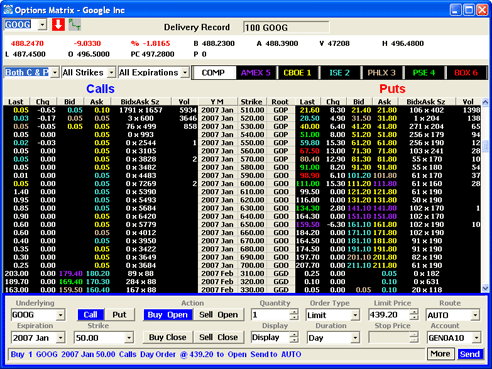492x369 pixels.
Task: Click the Limit Price field showing 439.20
Action: coord(389,315)
